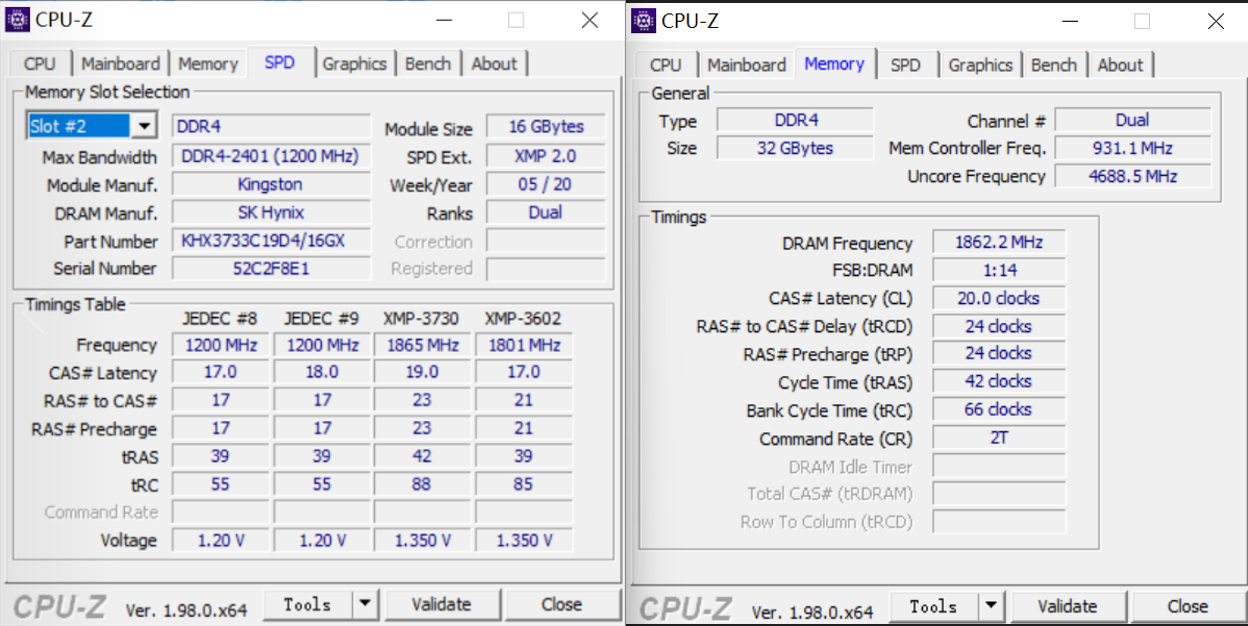This screenshot has width=1248, height=626.
Task: Click the JEDEC #9 column header
Action: [x=321, y=318]
